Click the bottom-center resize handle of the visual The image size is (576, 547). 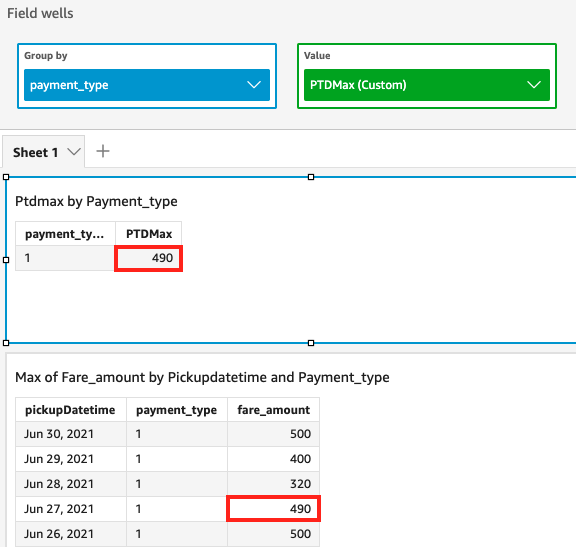[x=311, y=343]
